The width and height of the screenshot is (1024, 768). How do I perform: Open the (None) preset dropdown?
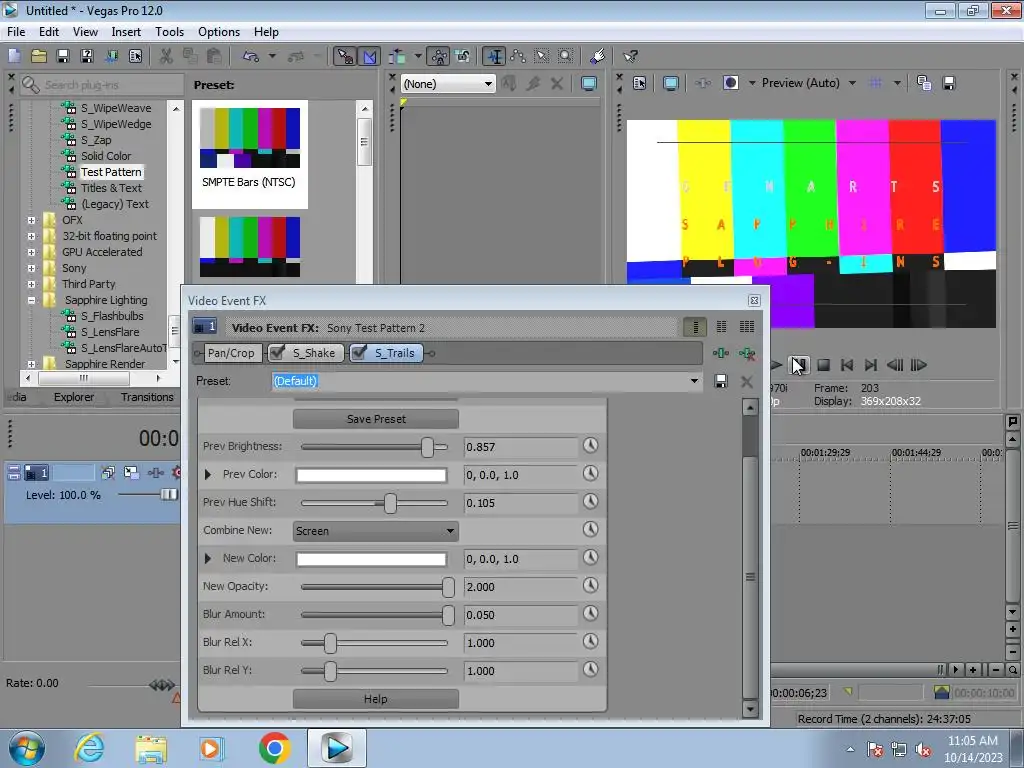pyautogui.click(x=448, y=84)
